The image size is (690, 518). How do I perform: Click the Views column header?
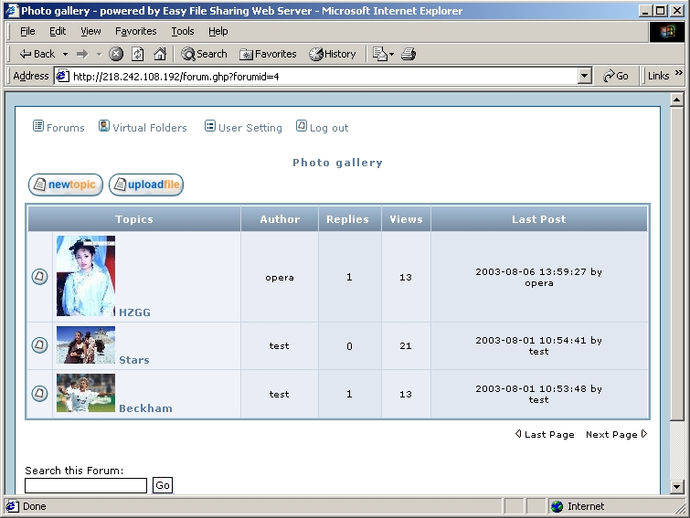pos(406,219)
